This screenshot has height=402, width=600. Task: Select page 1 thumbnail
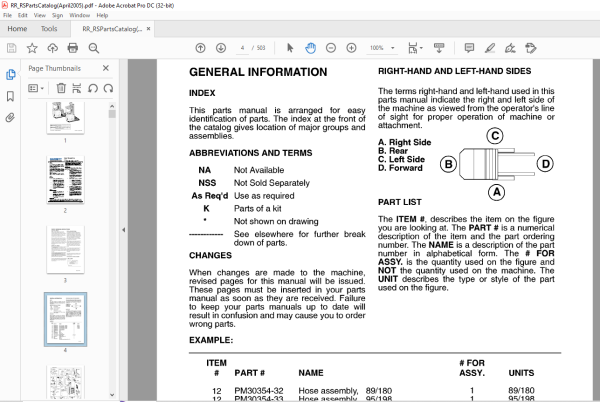65,118
